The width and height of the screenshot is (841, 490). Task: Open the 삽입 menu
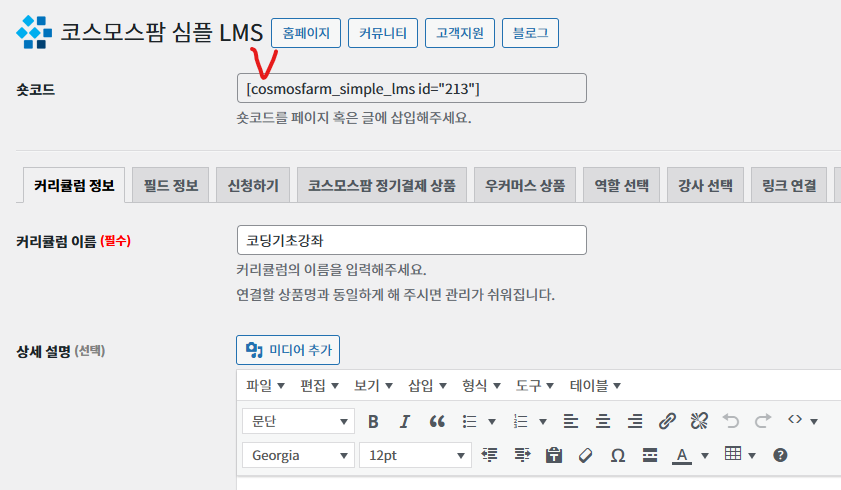(x=427, y=385)
